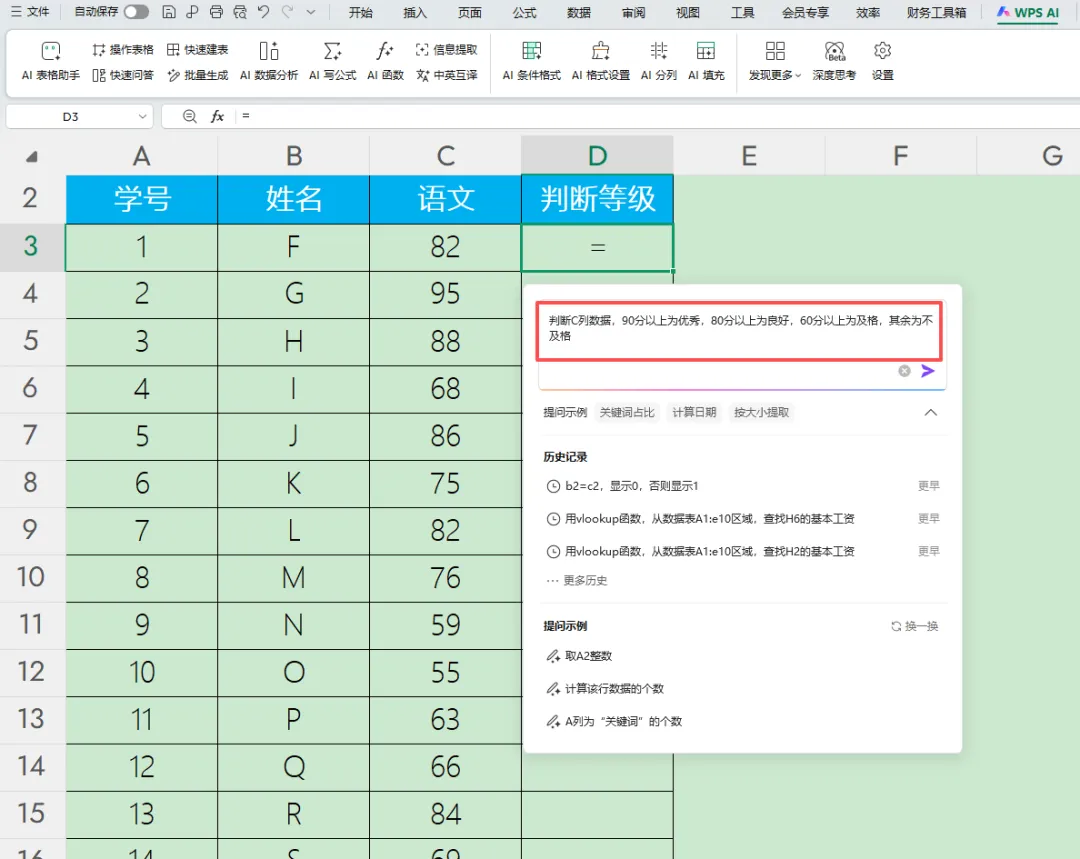
Task: Toggle the 自动保存 switch
Action: 136,12
